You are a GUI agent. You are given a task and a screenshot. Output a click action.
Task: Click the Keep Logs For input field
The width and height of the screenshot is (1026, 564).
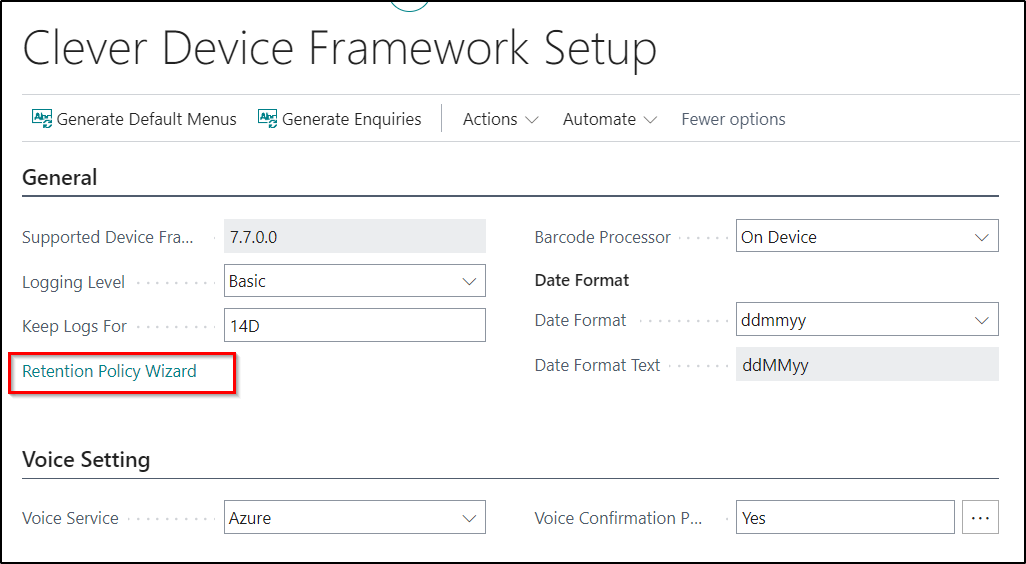tap(355, 325)
